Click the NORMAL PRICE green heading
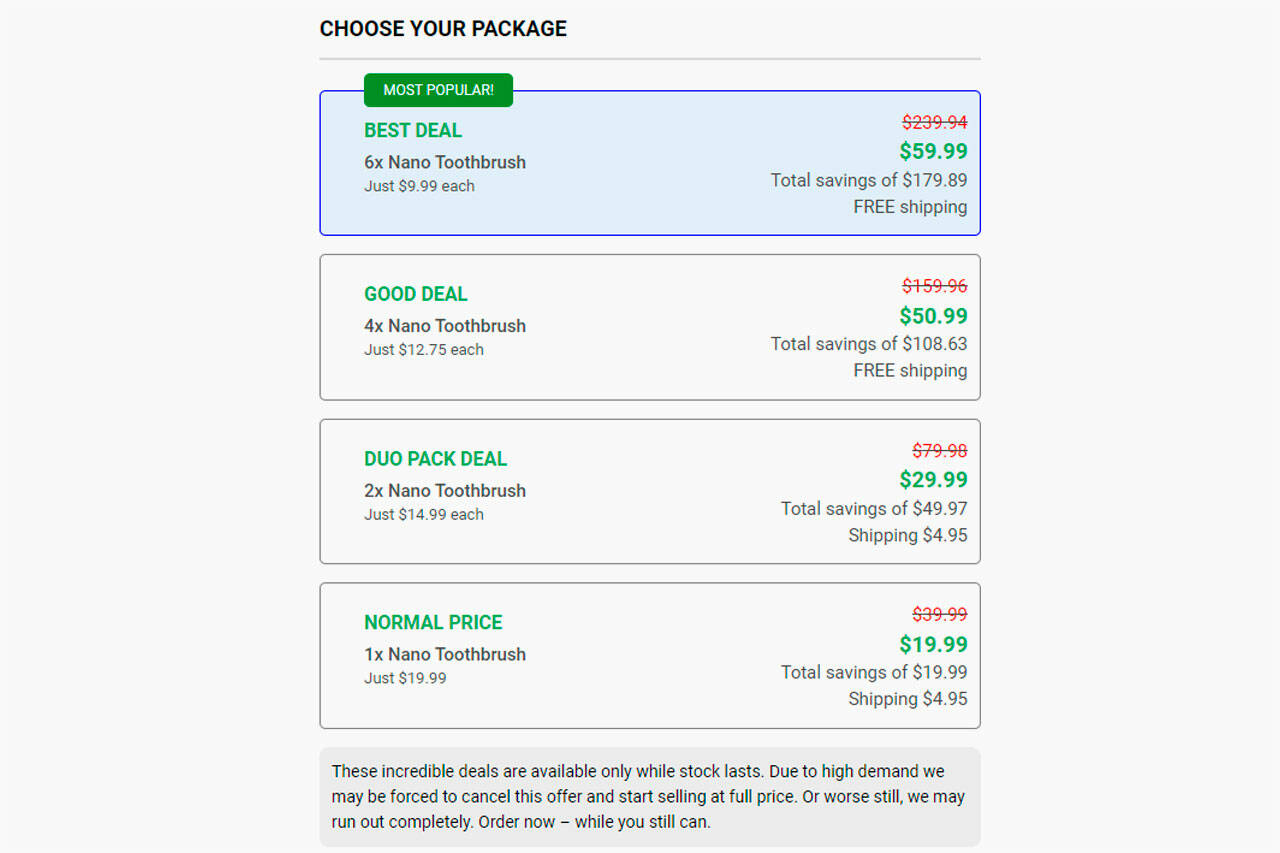Image resolution: width=1280 pixels, height=853 pixels. click(x=433, y=622)
